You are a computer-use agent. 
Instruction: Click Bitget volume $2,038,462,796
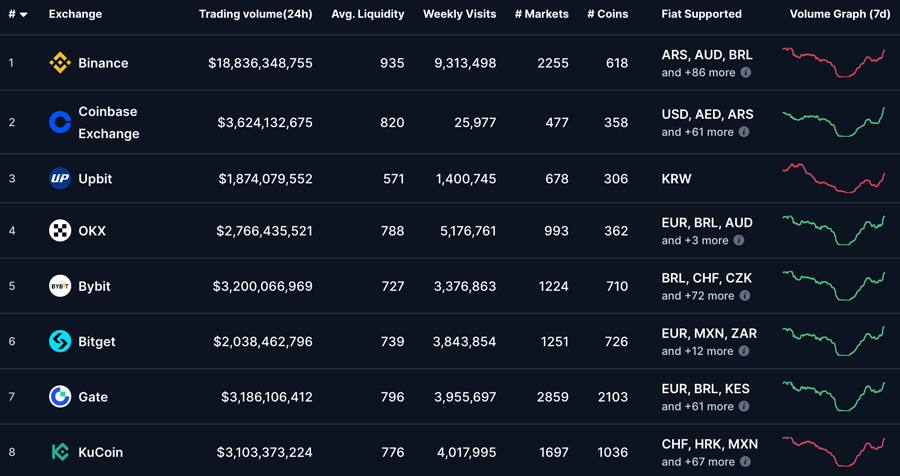(x=263, y=342)
